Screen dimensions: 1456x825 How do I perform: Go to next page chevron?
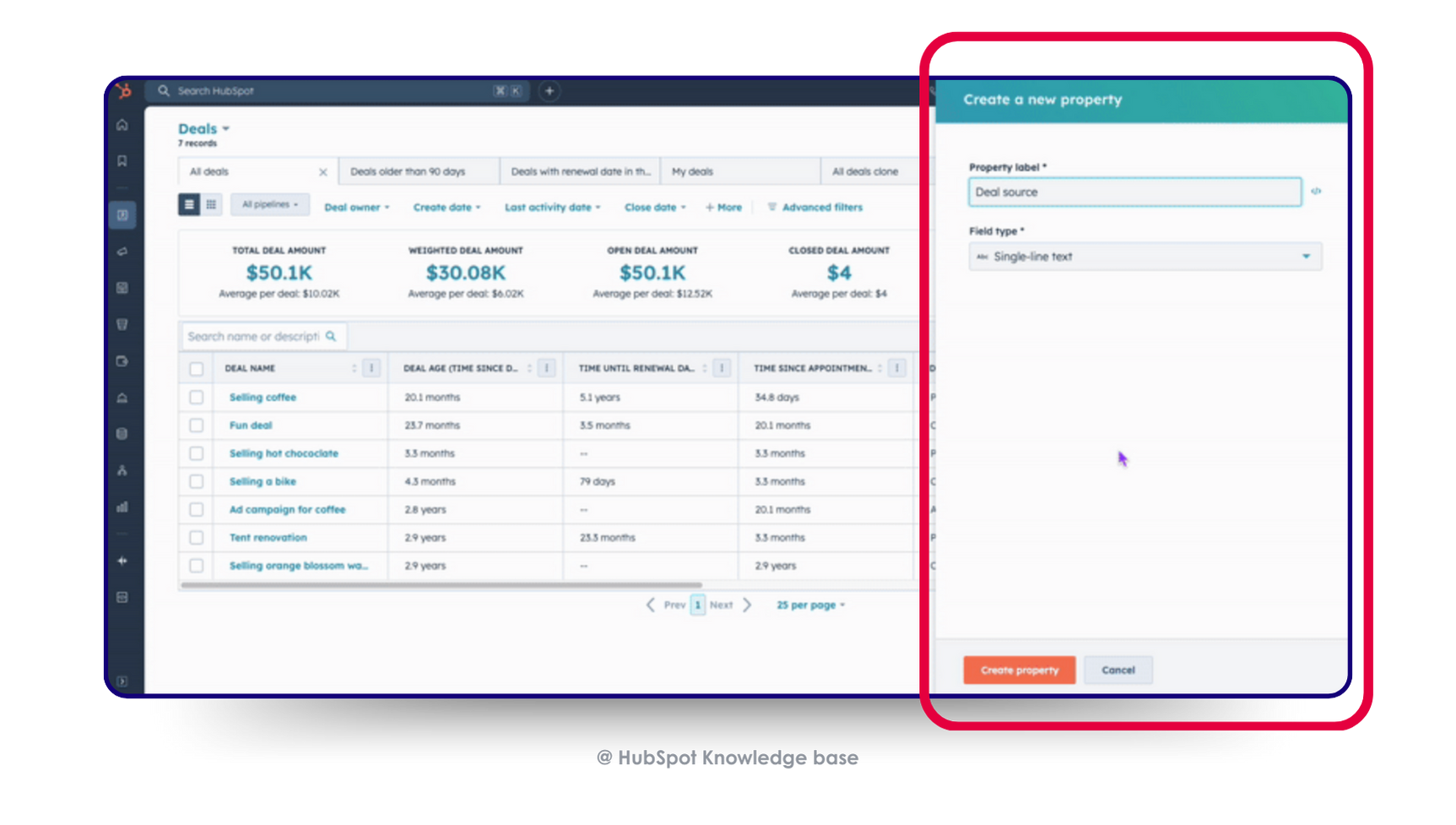pos(747,605)
